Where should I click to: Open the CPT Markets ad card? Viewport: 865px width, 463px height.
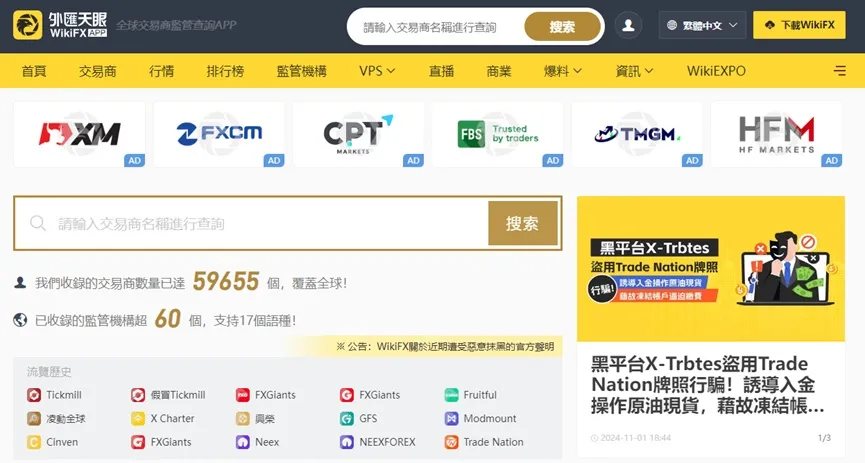[x=359, y=134]
